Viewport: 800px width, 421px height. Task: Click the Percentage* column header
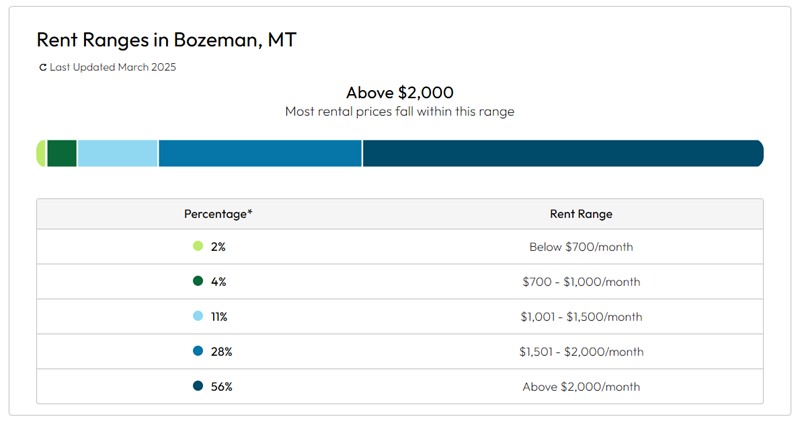218,214
